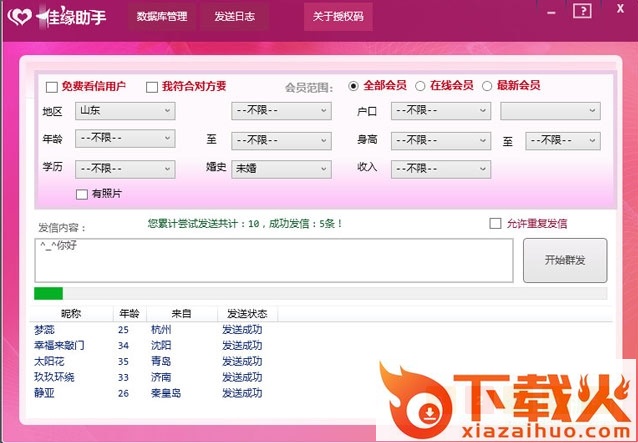This screenshot has height=443, width=638.
Task: Click in the 发信内容 message text box
Action: click(x=274, y=260)
